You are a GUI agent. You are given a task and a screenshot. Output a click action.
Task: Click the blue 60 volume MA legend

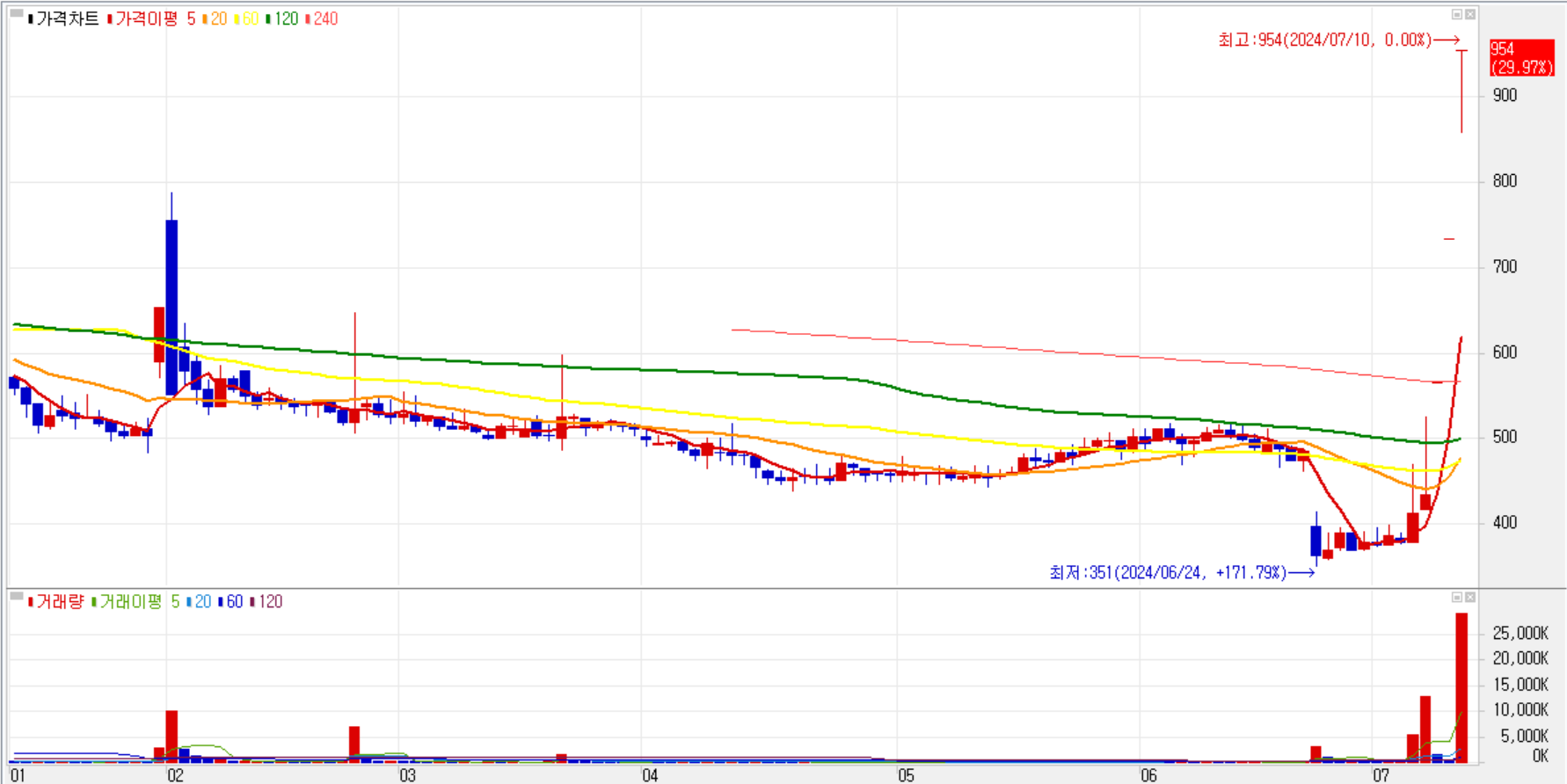tap(231, 601)
